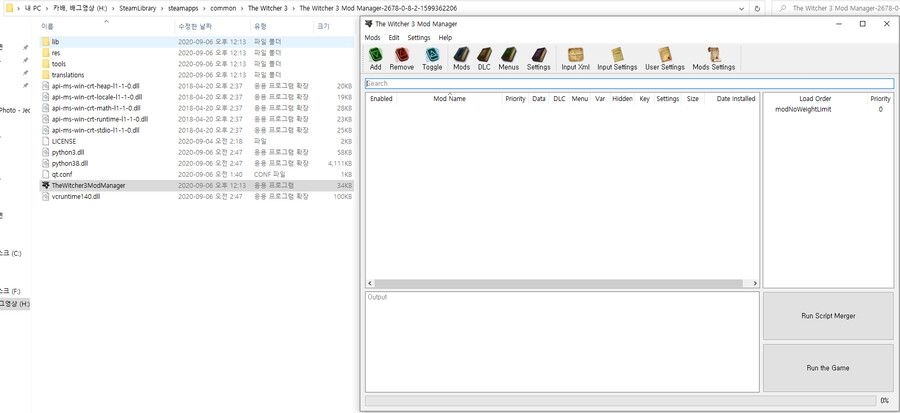Click the Output text area
900x413 pixels.
pos(562,342)
